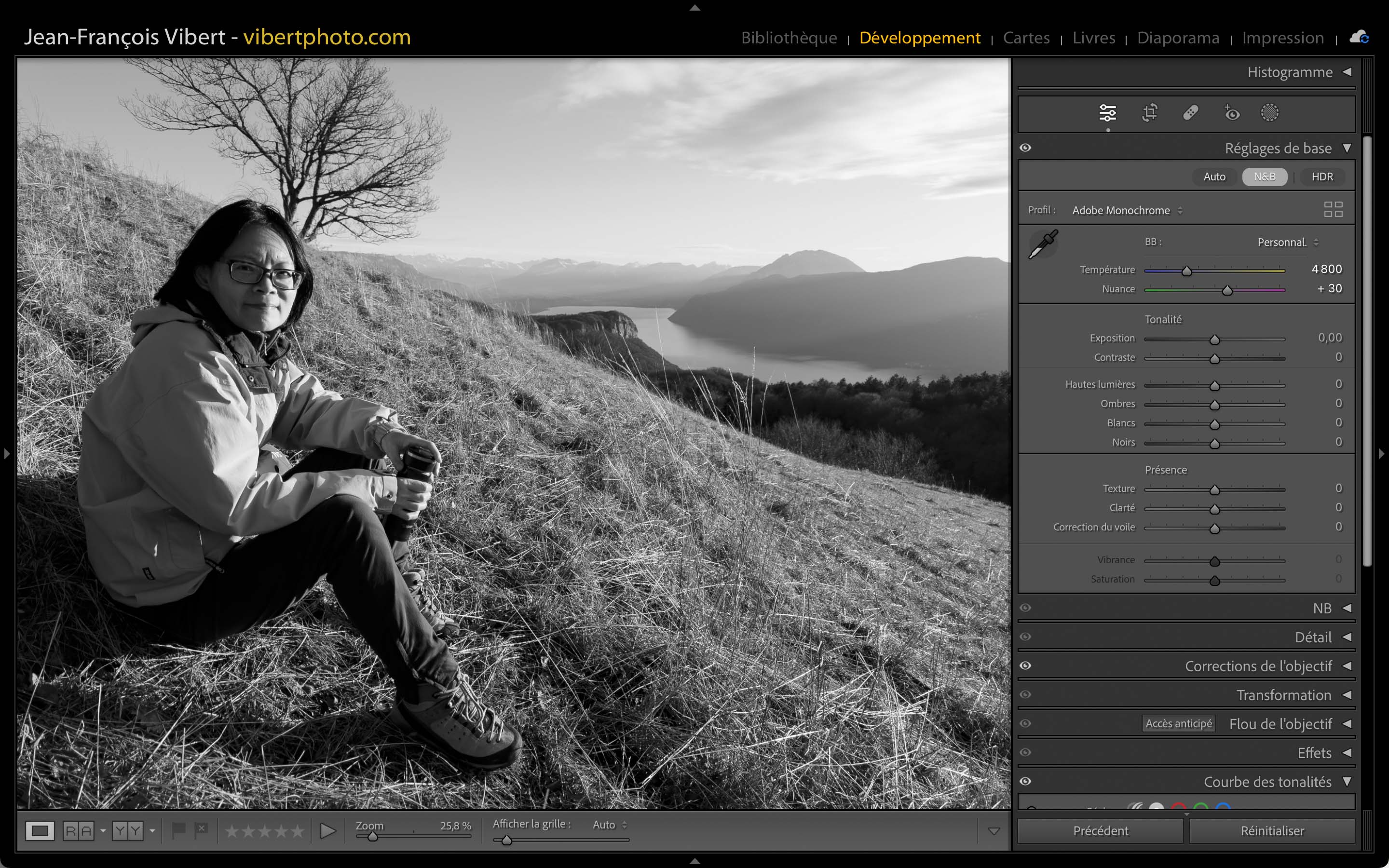Open the Impression module
This screenshot has height=868, width=1389.
1282,38
